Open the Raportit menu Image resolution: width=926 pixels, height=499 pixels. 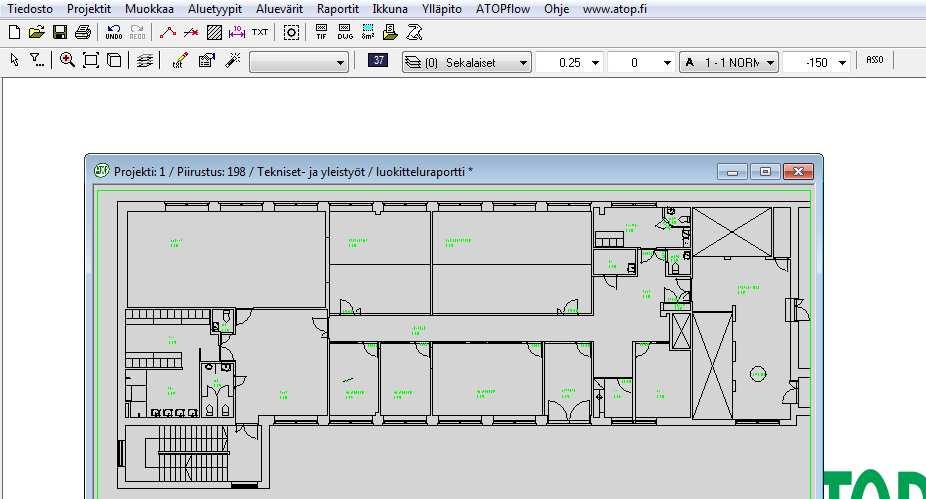[338, 9]
